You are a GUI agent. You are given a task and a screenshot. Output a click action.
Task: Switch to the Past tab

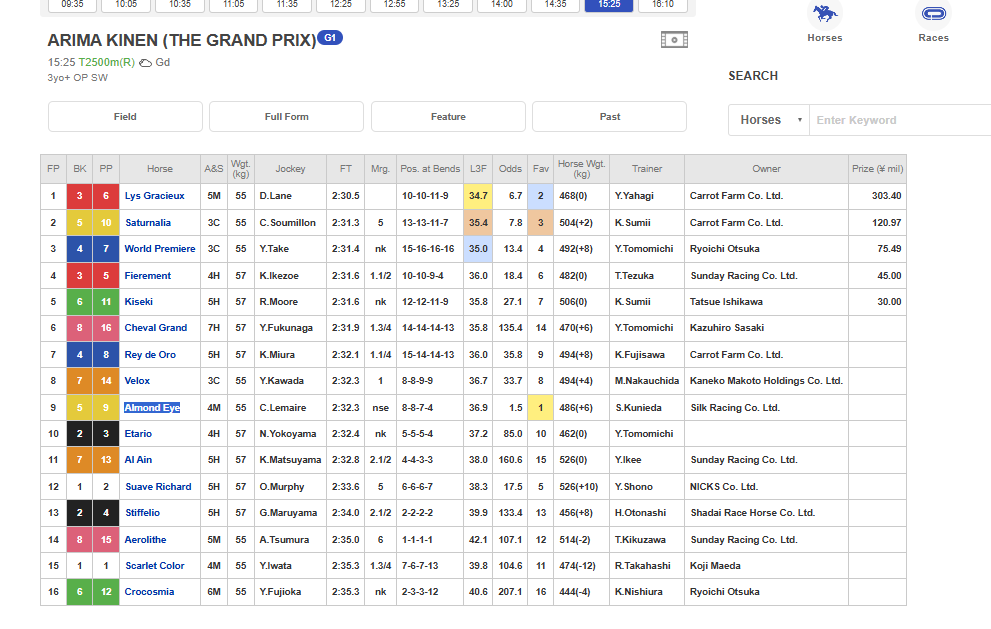pos(609,117)
